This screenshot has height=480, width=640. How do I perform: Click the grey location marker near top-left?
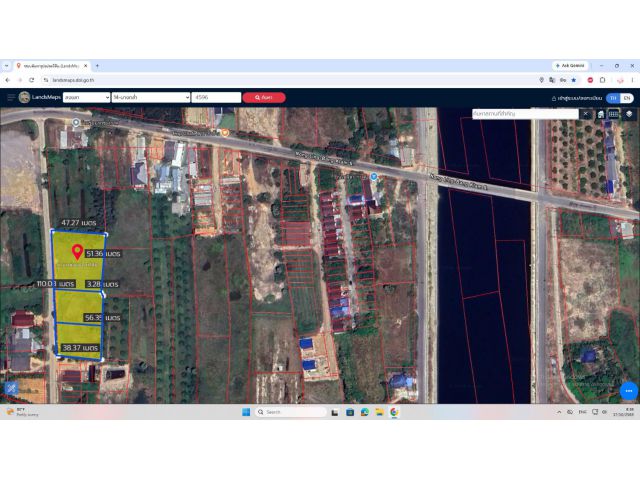pyautogui.click(x=76, y=122)
